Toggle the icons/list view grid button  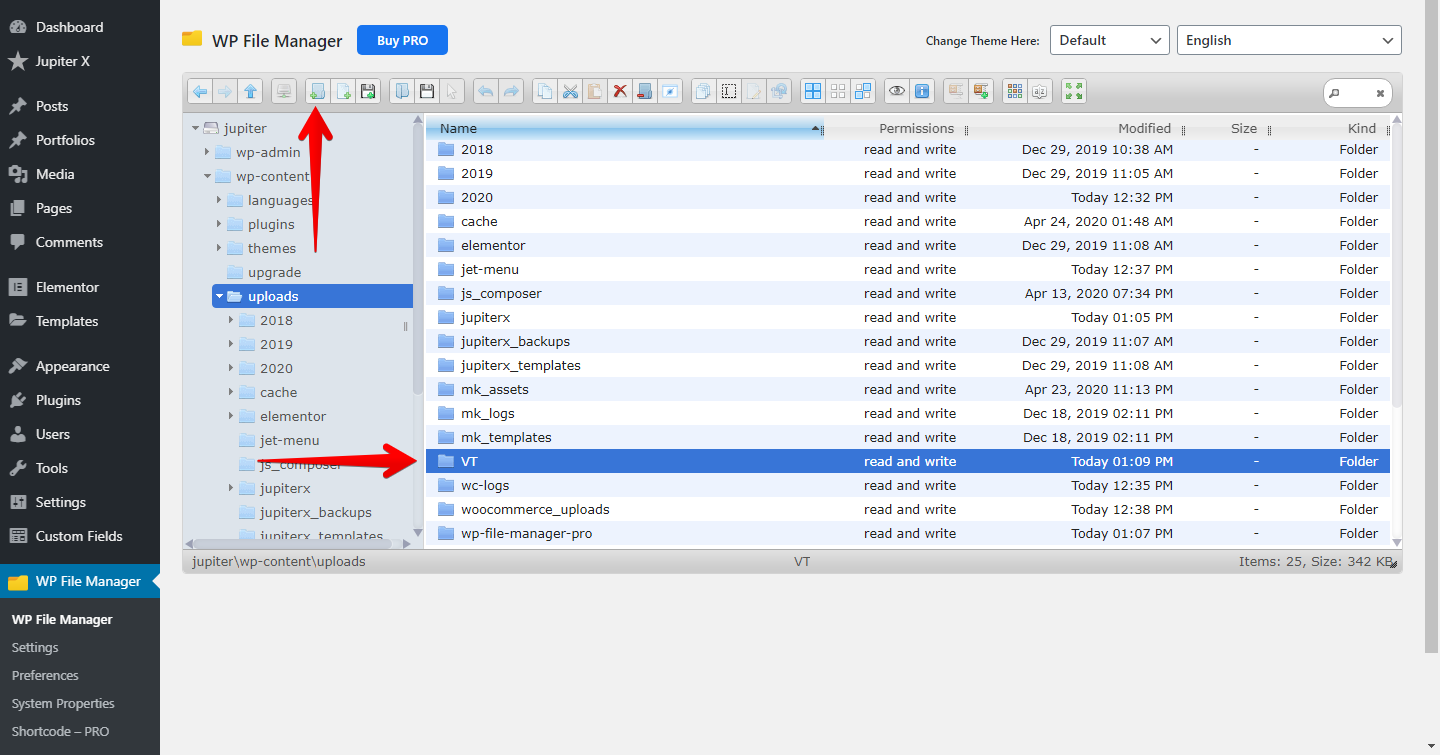tap(1015, 91)
